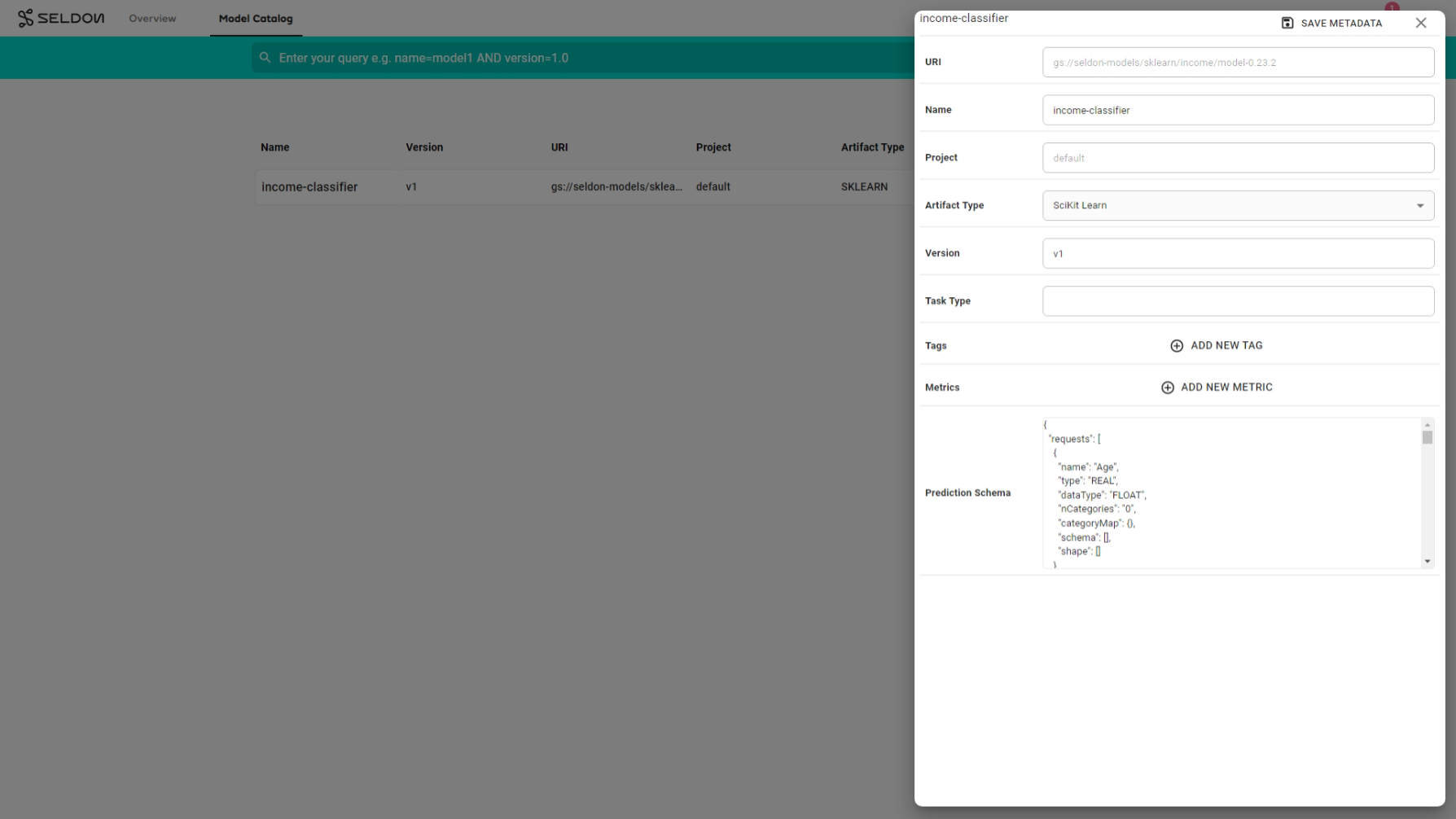This screenshot has height=819, width=1456.
Task: Click inside the Prediction Schema editor
Action: tap(1231, 493)
